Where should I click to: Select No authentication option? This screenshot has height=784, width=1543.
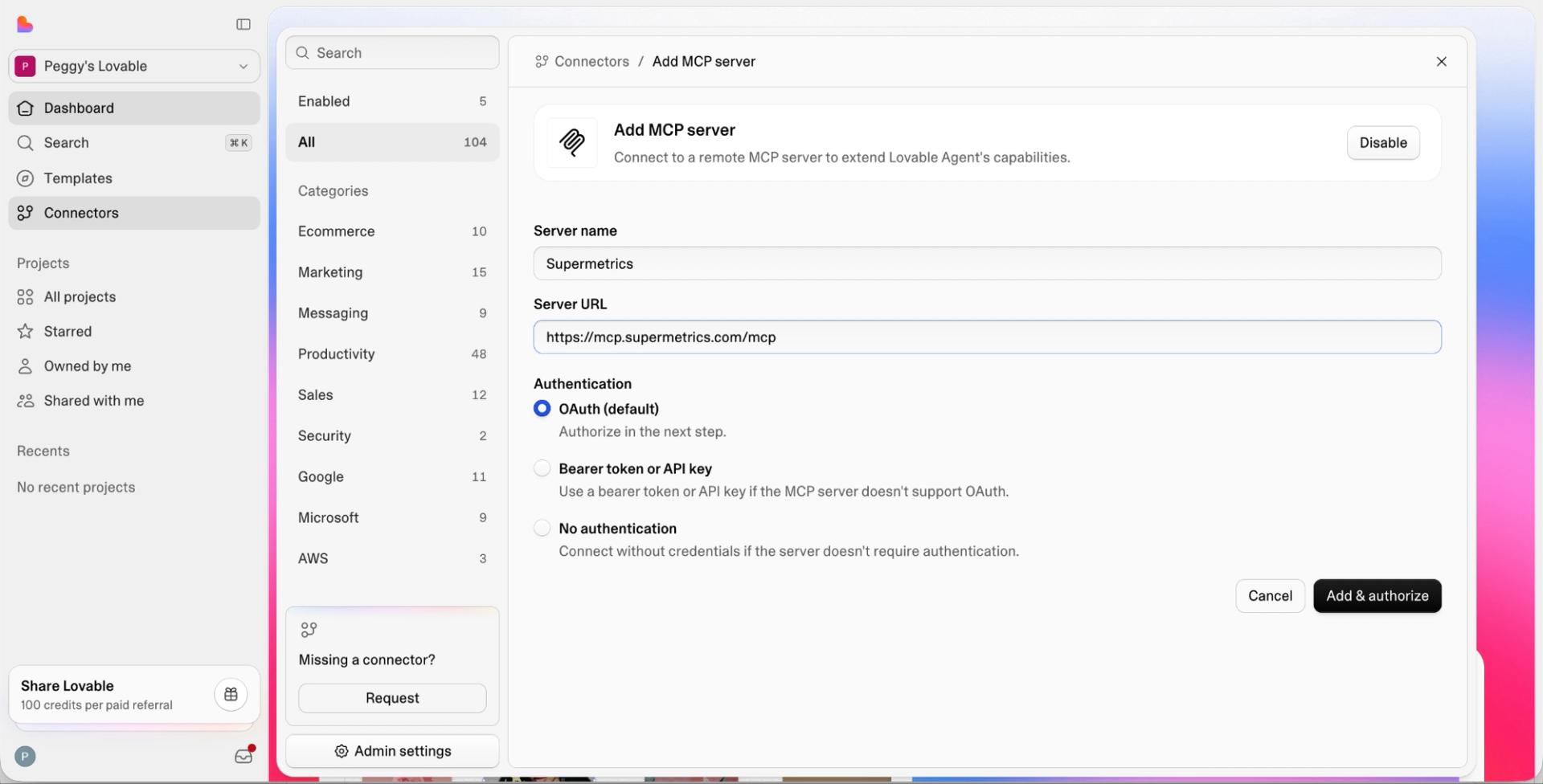pyautogui.click(x=542, y=529)
